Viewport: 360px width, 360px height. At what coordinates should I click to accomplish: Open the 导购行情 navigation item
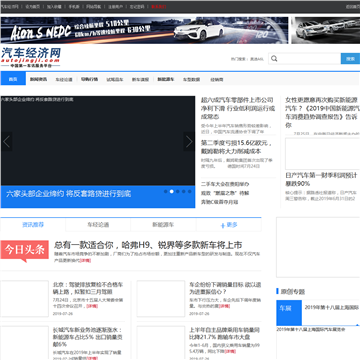(89, 79)
